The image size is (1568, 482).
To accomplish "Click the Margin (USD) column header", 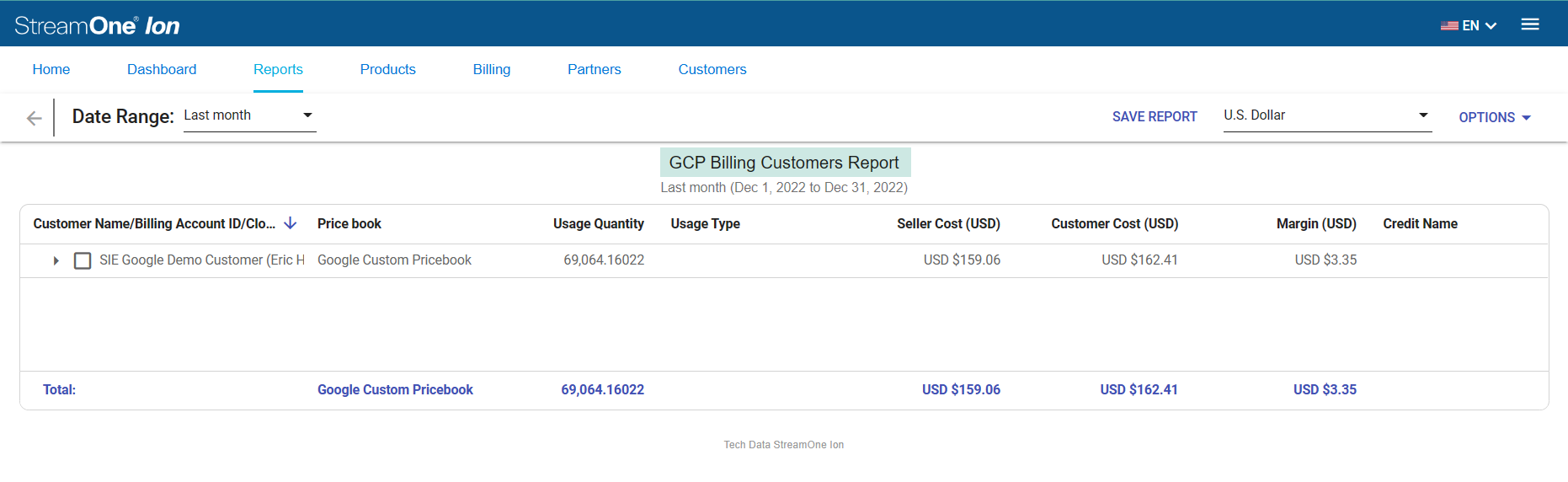I will (1316, 223).
